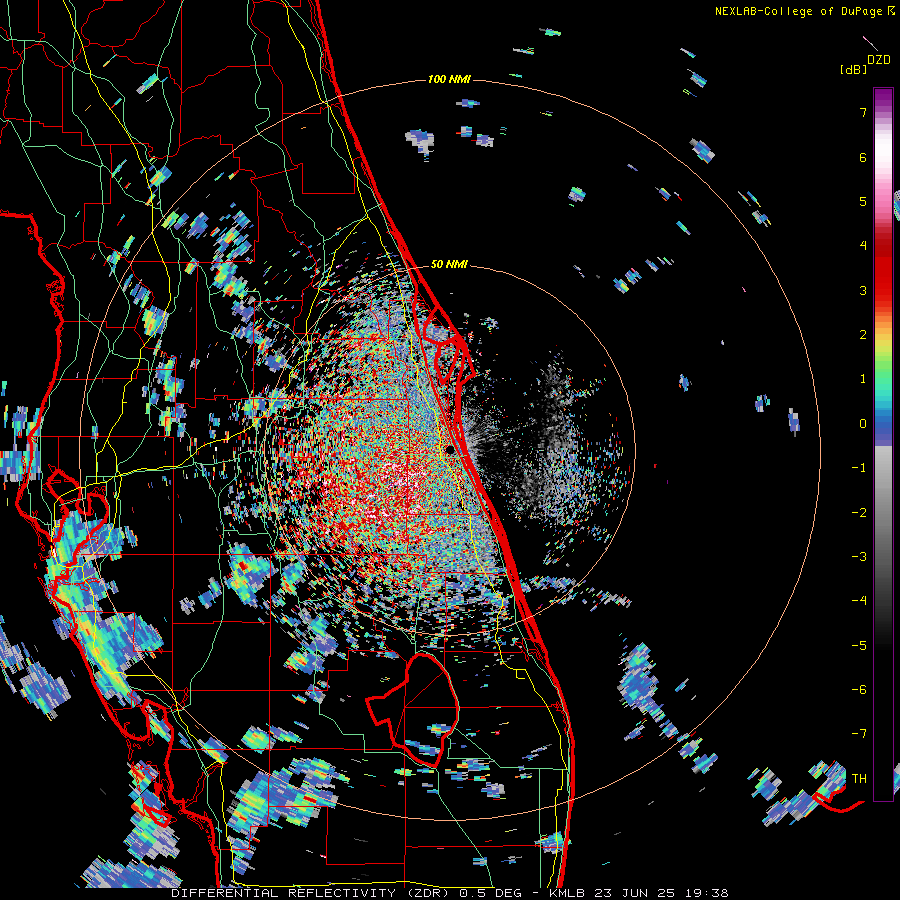Select the 4 dB value on color scale
This screenshot has height=900, width=900.
coord(863,246)
